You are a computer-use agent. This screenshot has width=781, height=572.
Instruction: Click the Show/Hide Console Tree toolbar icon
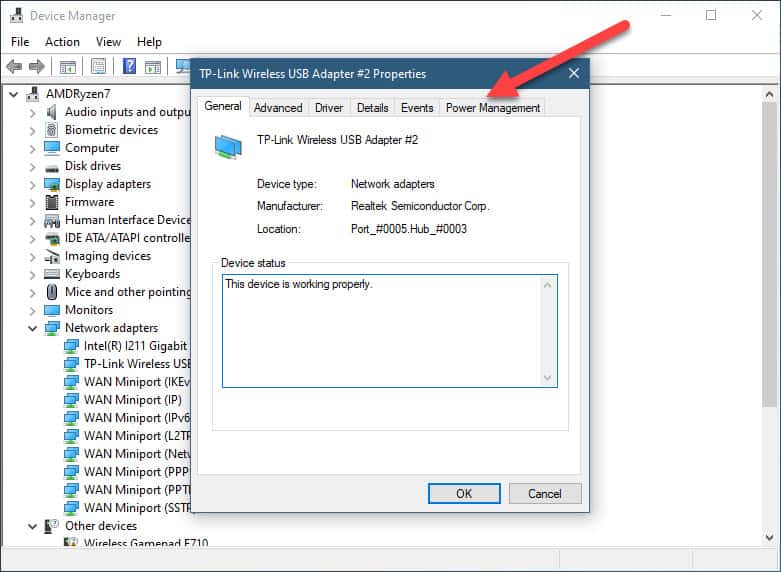[x=67, y=66]
